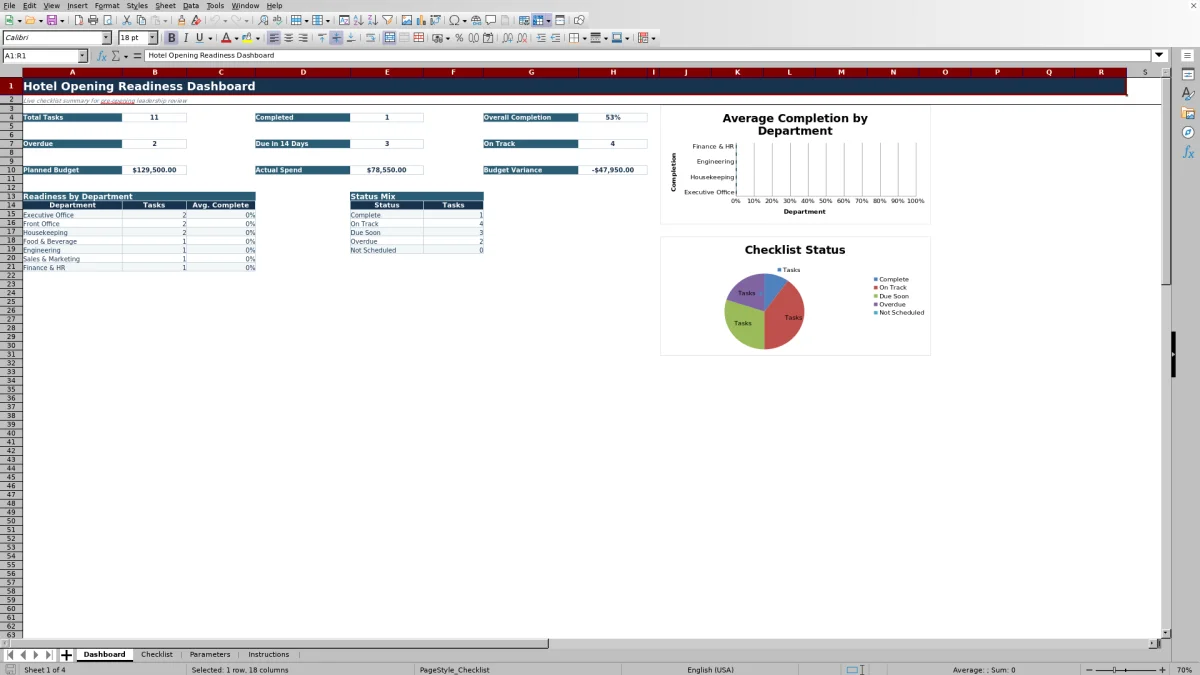This screenshot has height=675, width=1200.
Task: Click the Sort Descending icon
Action: click(372, 20)
